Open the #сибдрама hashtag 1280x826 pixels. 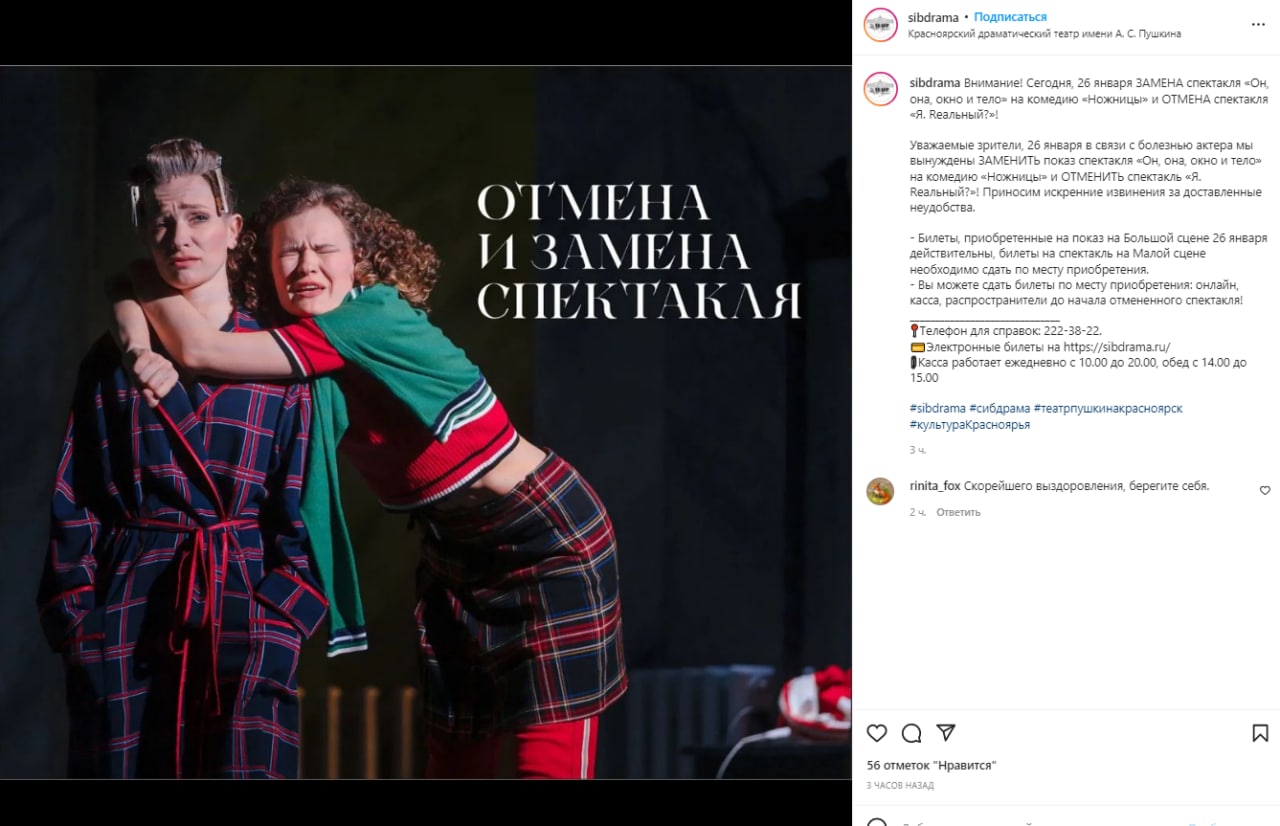click(1000, 408)
